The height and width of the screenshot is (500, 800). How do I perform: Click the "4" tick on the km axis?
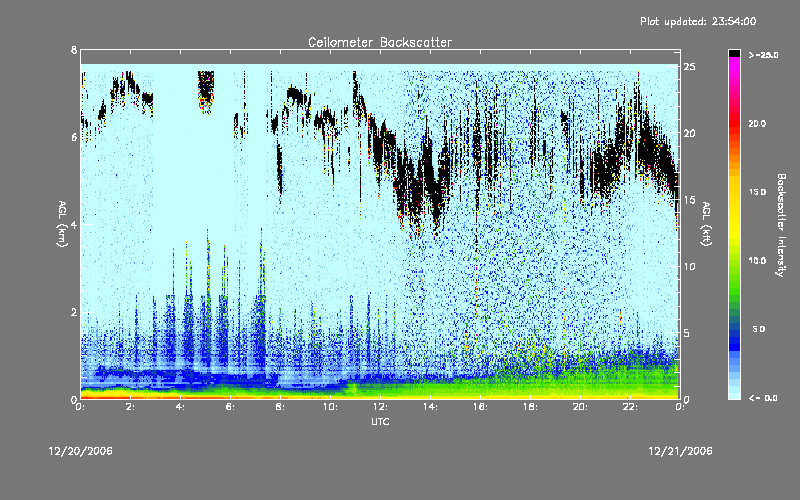coord(74,224)
